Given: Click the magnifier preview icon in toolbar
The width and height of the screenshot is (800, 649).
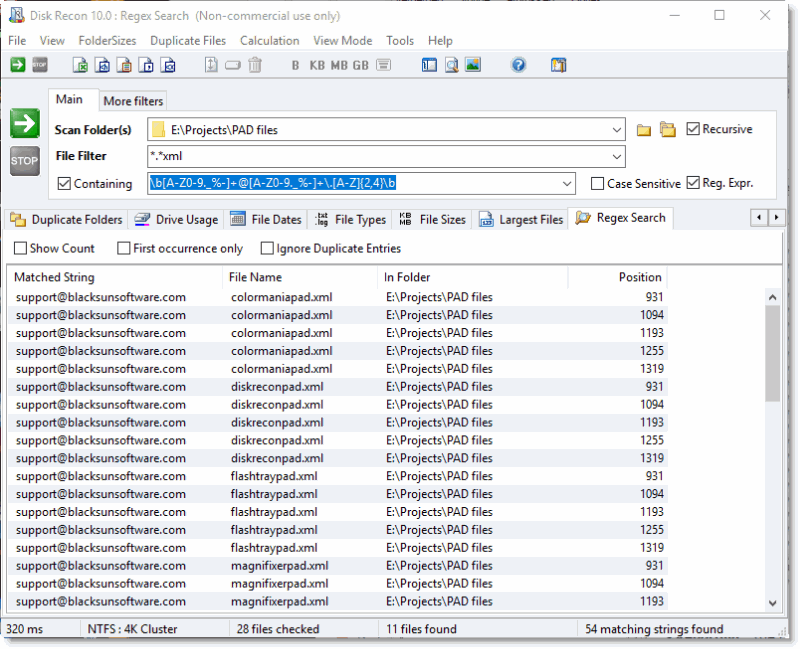Looking at the screenshot, I should coord(452,65).
